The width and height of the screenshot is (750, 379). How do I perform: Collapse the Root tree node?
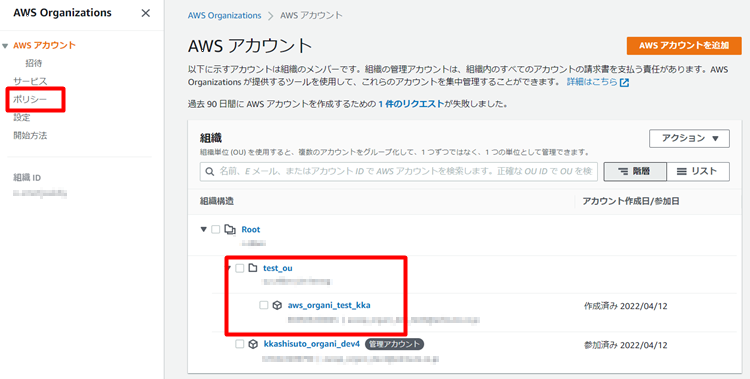coord(204,230)
